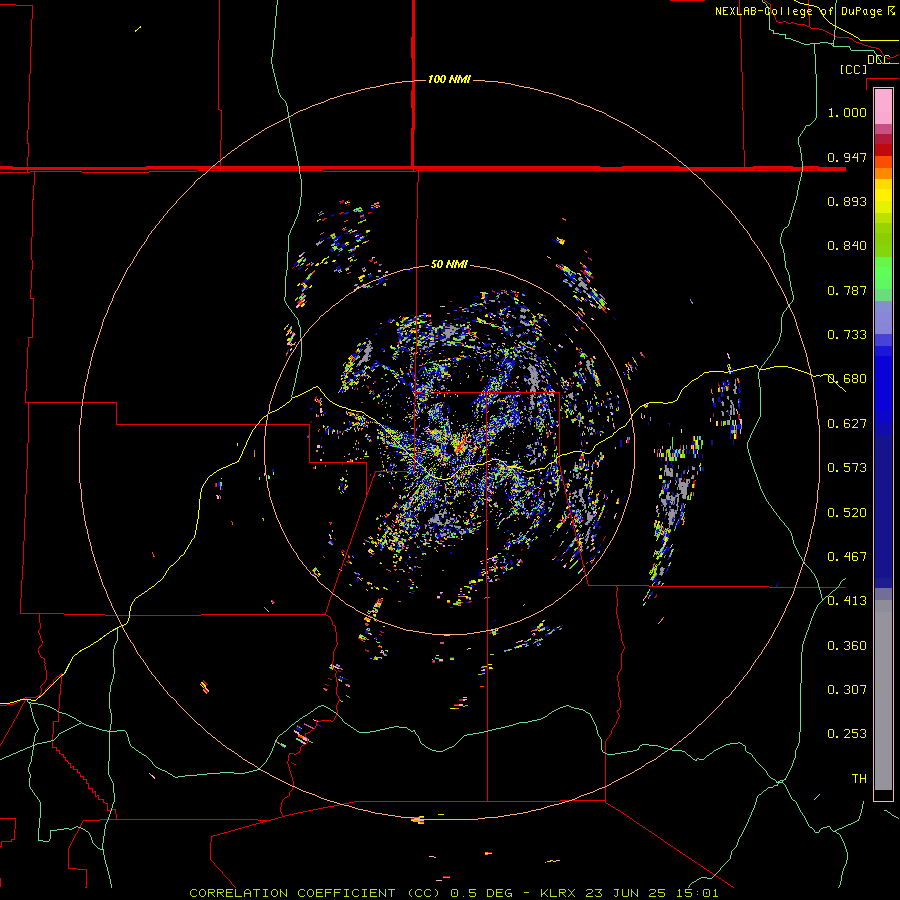Click the 0.573 legend value
This screenshot has width=900, height=900.
pos(847,467)
